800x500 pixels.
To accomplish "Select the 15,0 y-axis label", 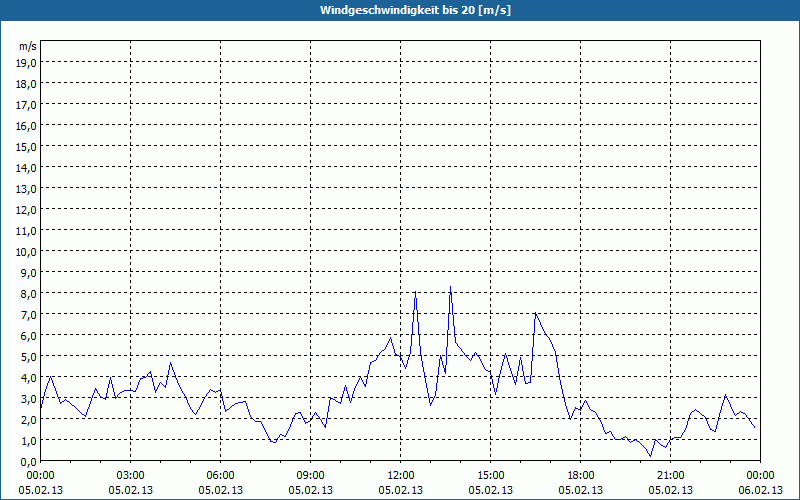I will (26, 146).
